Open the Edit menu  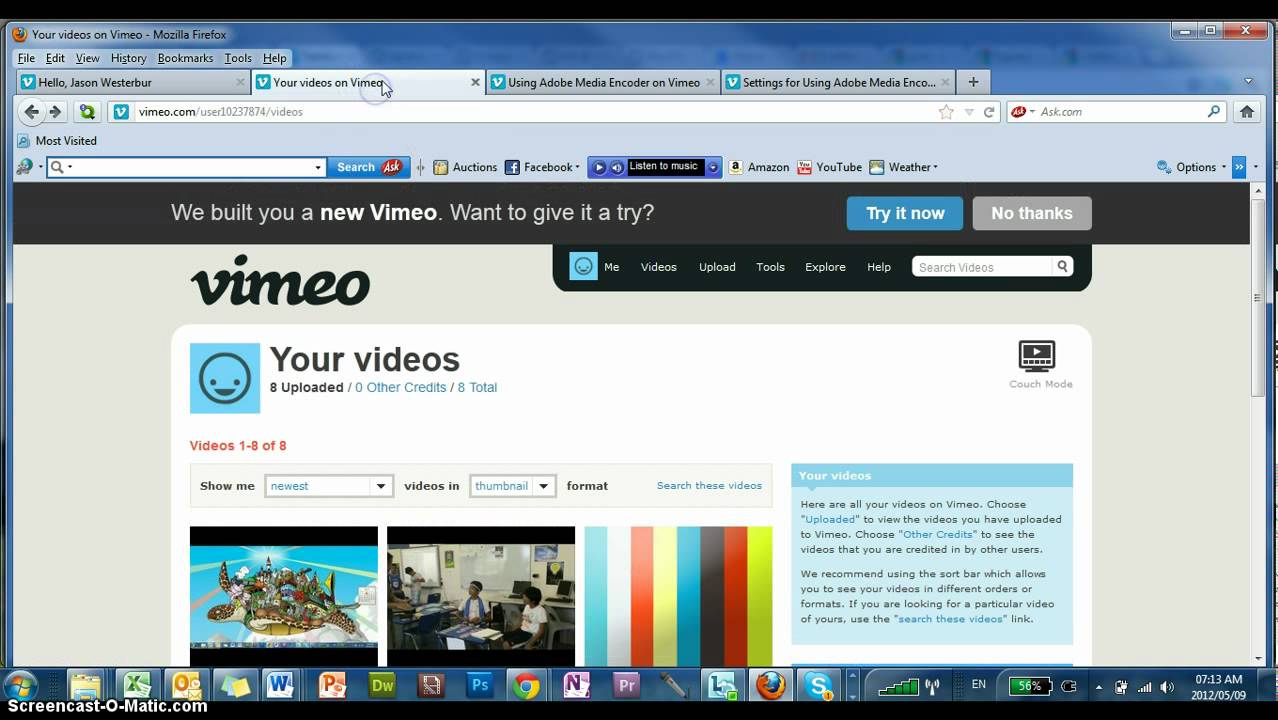(55, 58)
